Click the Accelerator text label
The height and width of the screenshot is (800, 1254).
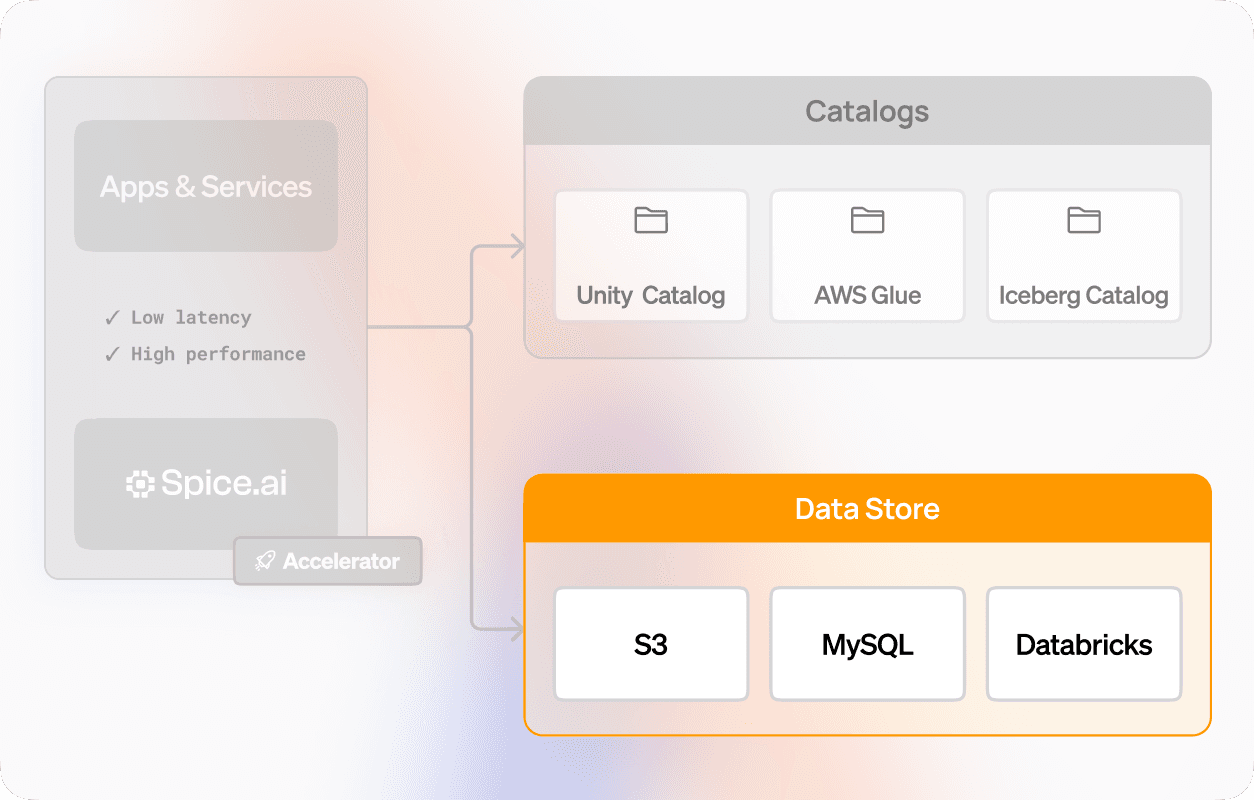(341, 562)
